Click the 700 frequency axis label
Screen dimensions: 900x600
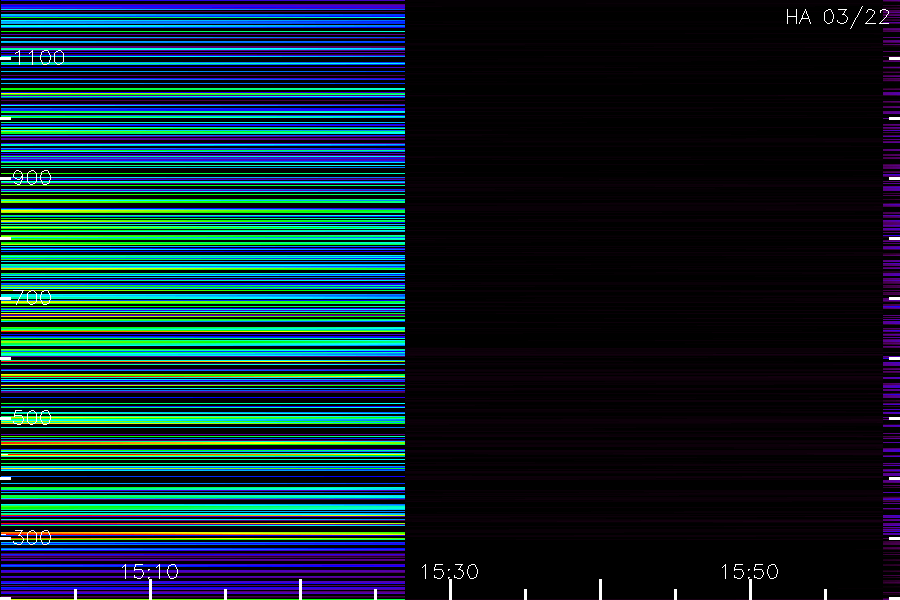[x=32, y=297]
